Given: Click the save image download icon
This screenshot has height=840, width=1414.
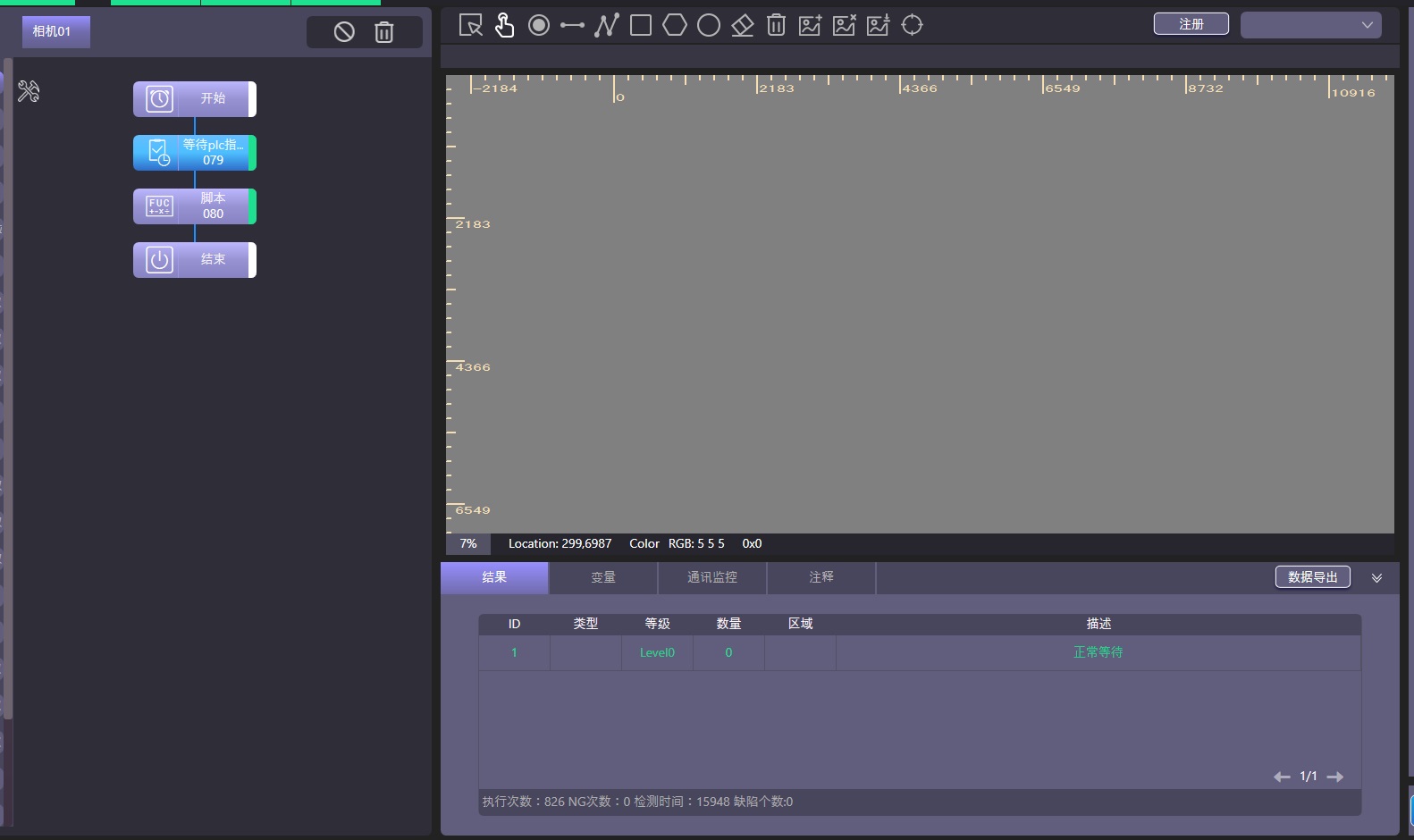Looking at the screenshot, I should [879, 25].
